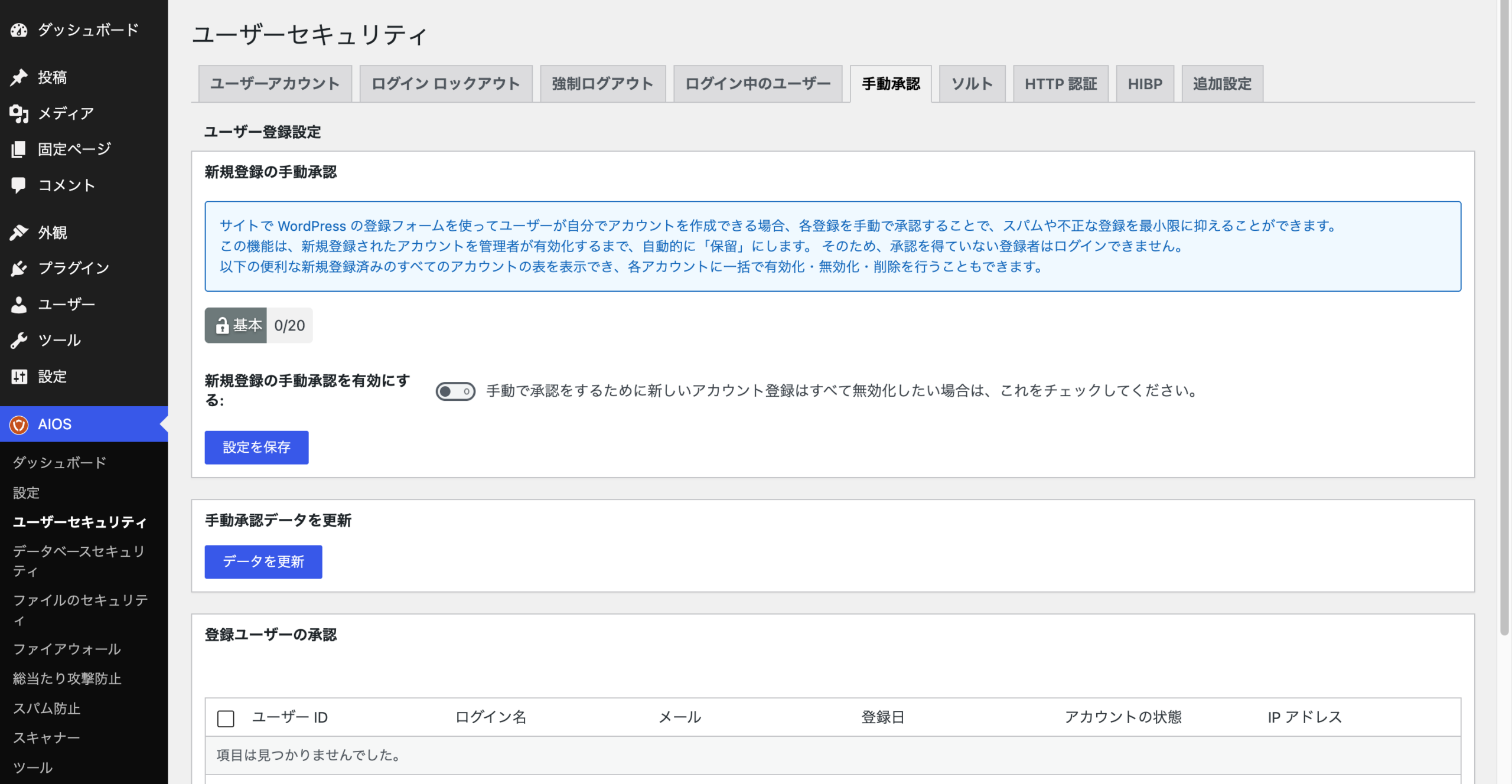Click the AIOS shield logo icon
Image resolution: width=1512 pixels, height=784 pixels.
[x=19, y=424]
